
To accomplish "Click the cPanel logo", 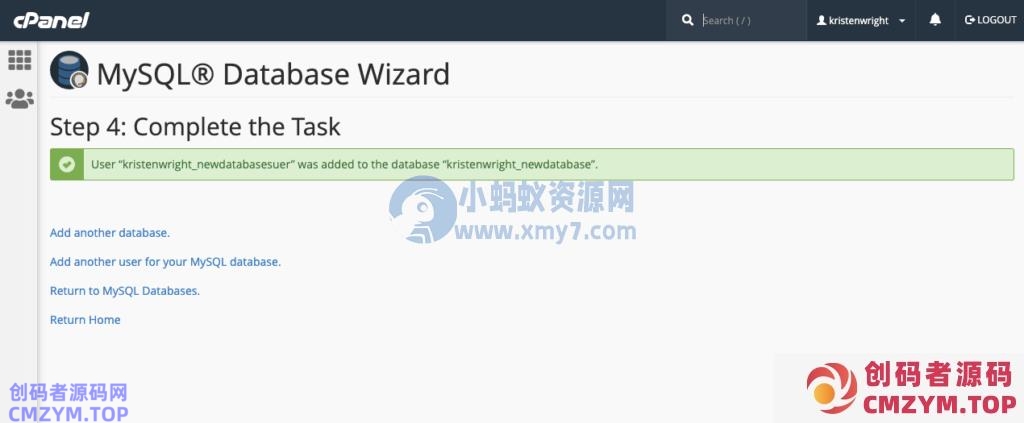I will [51, 20].
